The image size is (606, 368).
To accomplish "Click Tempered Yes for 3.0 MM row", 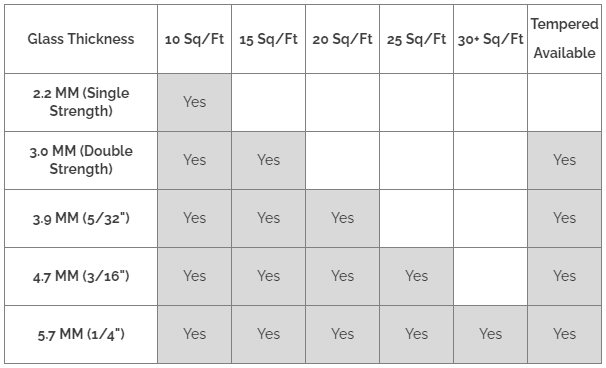I will [564, 160].
